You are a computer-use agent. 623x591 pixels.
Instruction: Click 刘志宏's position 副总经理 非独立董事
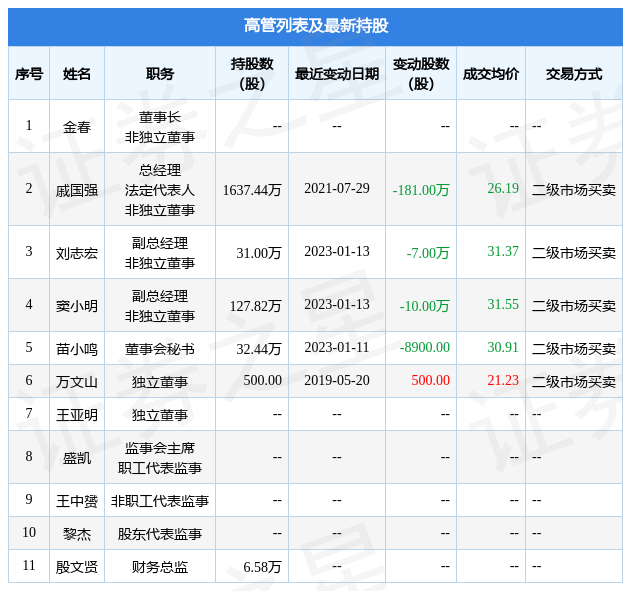160,253
